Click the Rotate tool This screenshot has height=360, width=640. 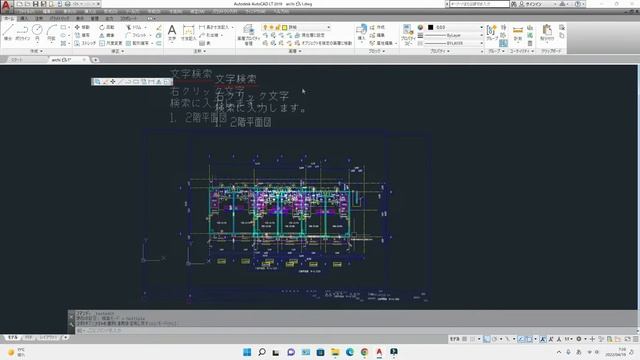click(107, 27)
